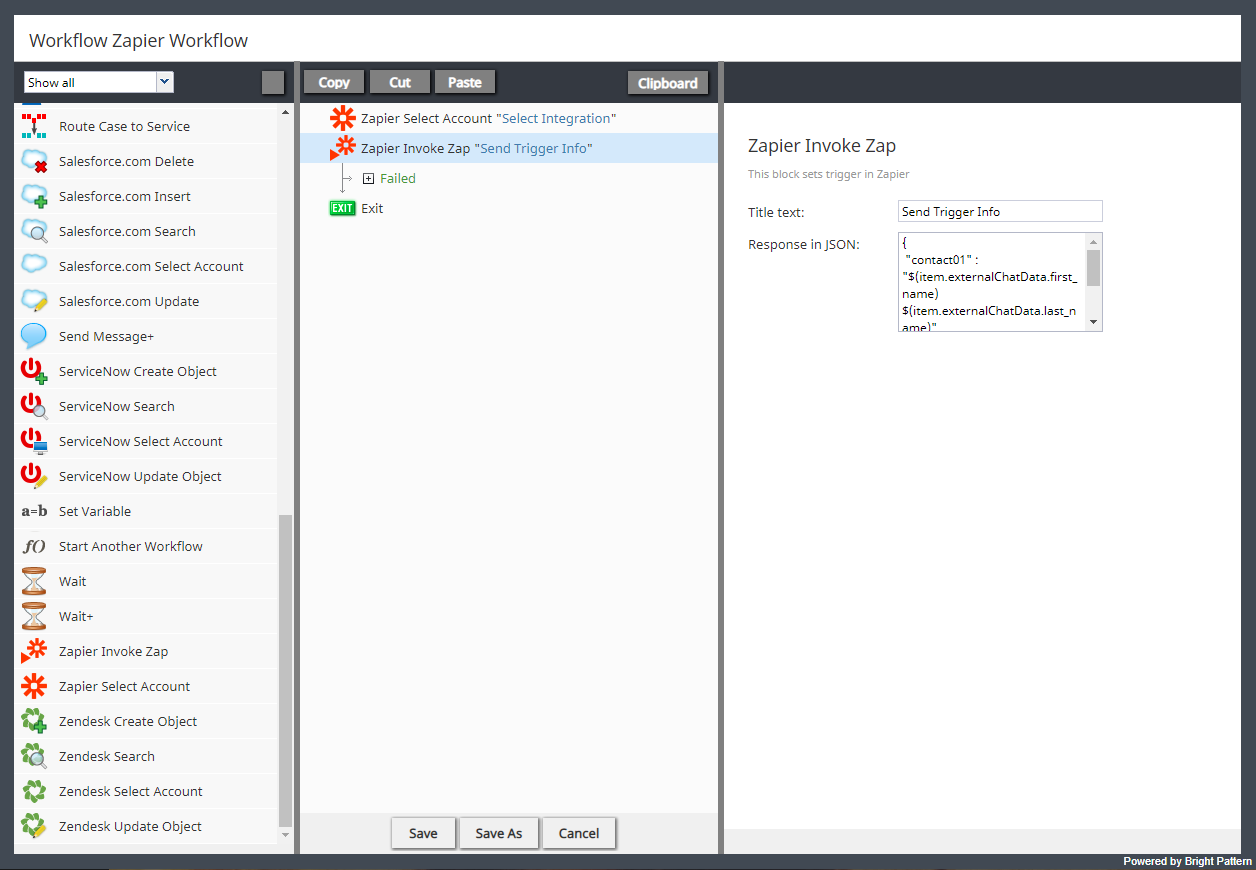This screenshot has height=870, width=1256.
Task: Cancel the workflow editing
Action: point(579,833)
